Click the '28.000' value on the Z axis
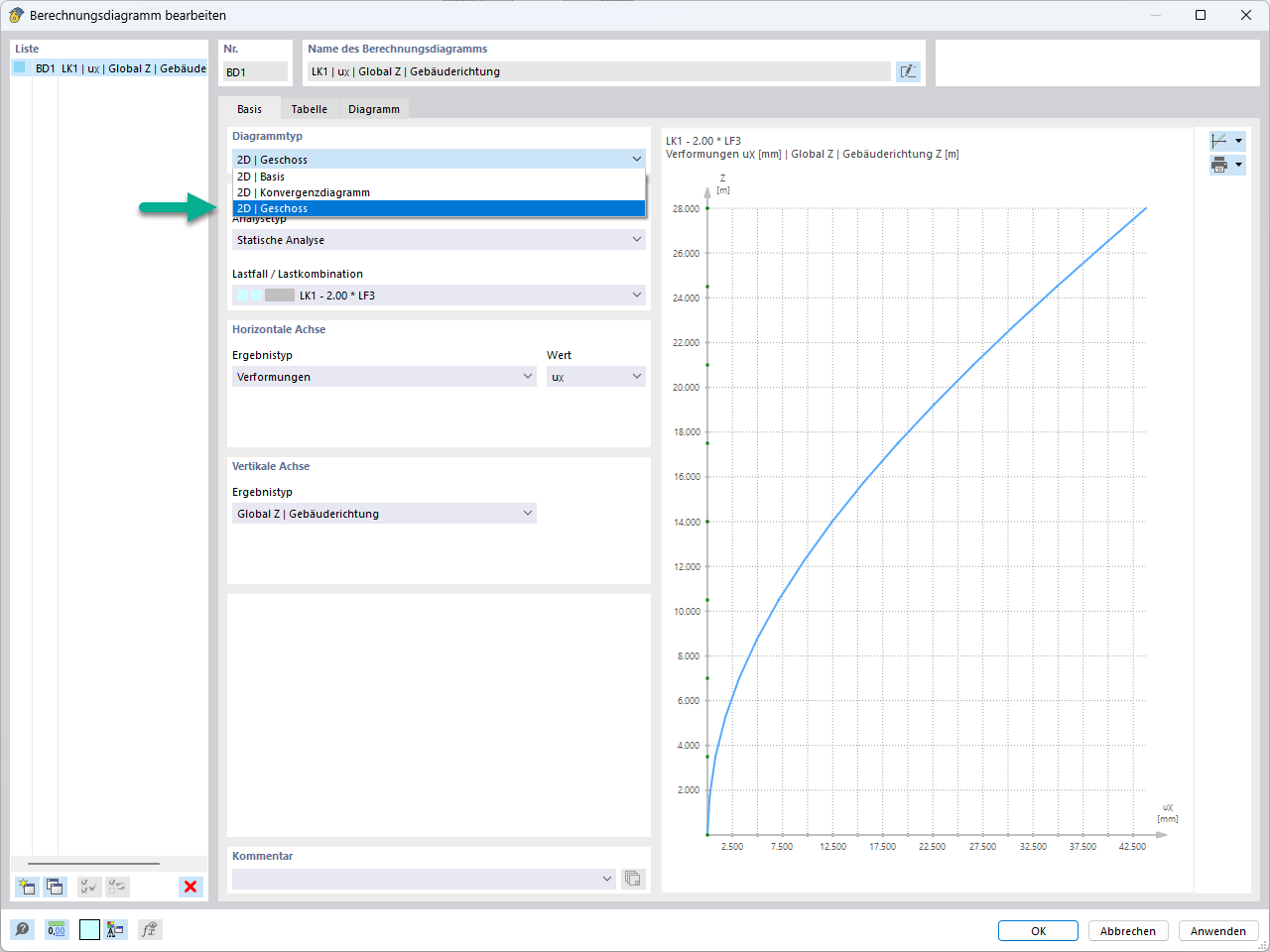 (686, 208)
